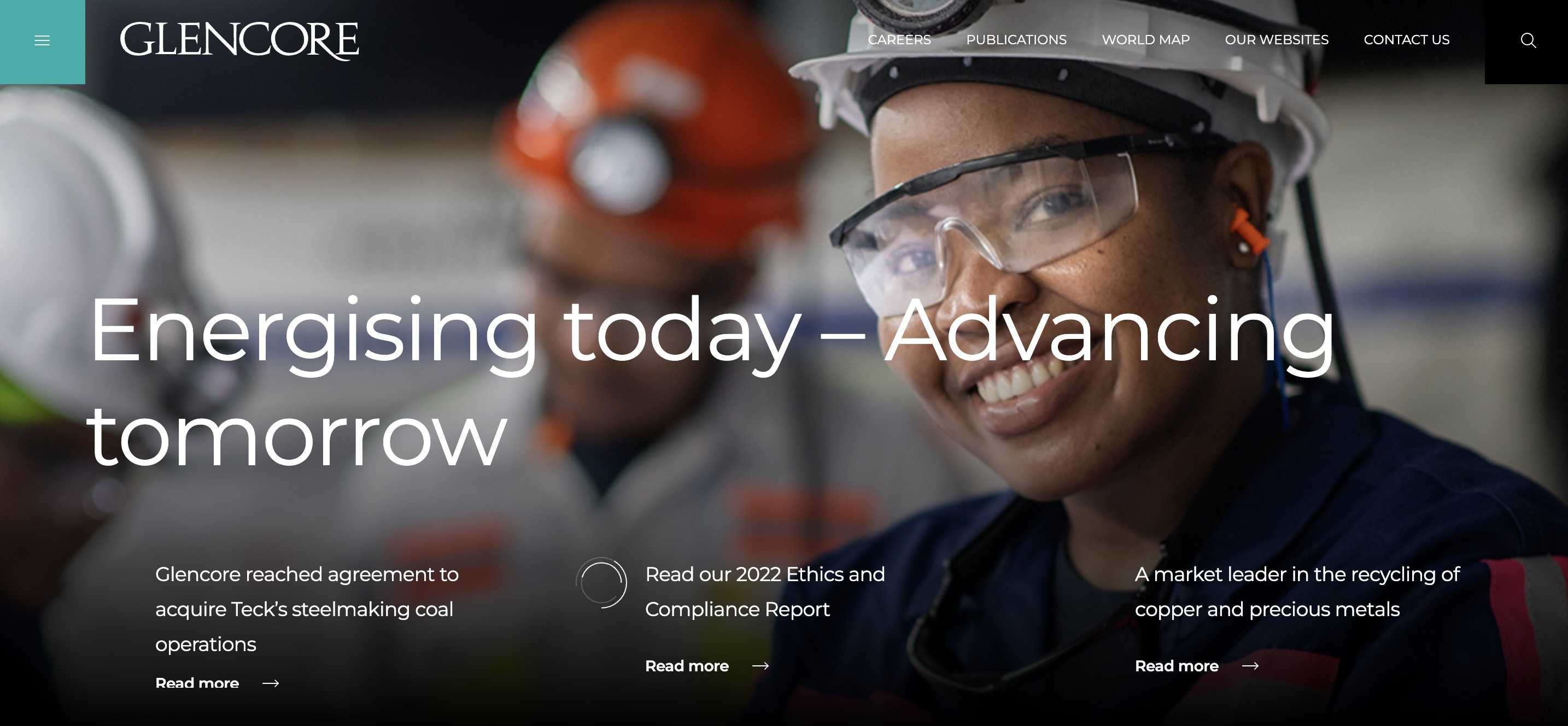Click arrow beside Ethics report Read more
The width and height of the screenshot is (1568, 726).
[760, 666]
